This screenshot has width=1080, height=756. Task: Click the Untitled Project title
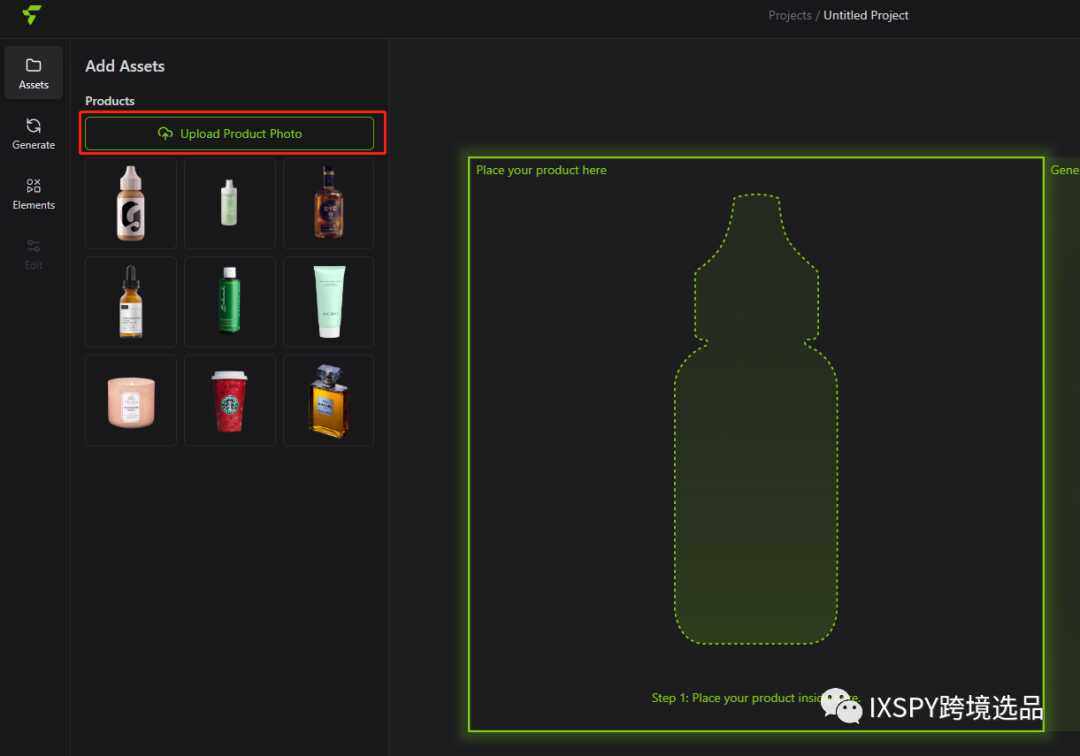[866, 15]
